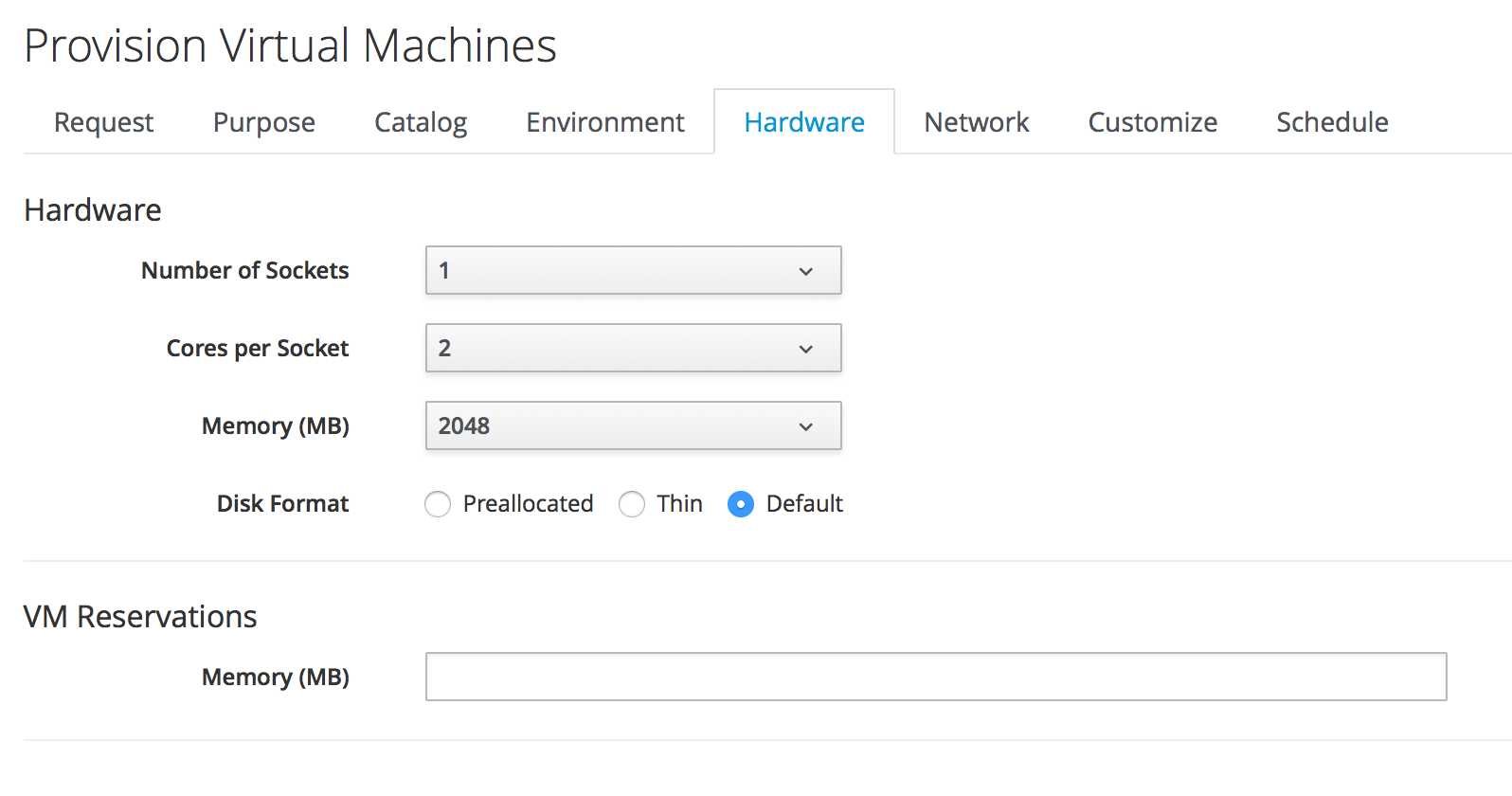Open the dropdown showing value 2
1512x796 pixels.
click(x=633, y=349)
